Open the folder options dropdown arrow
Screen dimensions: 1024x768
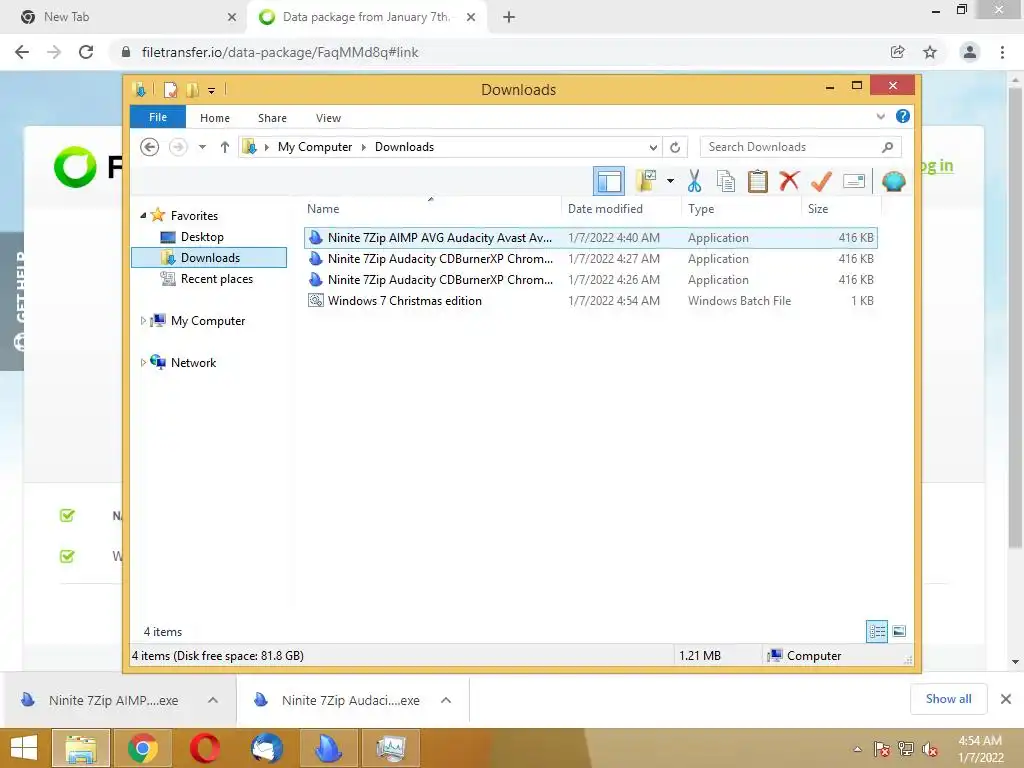tap(670, 181)
